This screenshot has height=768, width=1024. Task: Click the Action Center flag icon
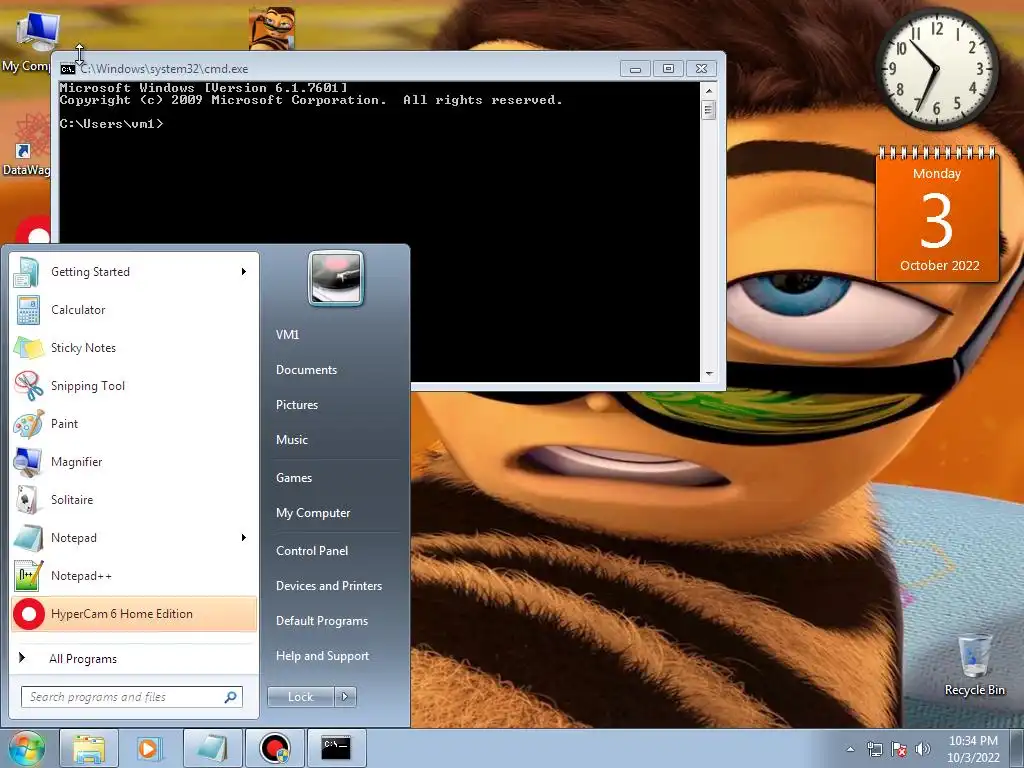coord(899,749)
